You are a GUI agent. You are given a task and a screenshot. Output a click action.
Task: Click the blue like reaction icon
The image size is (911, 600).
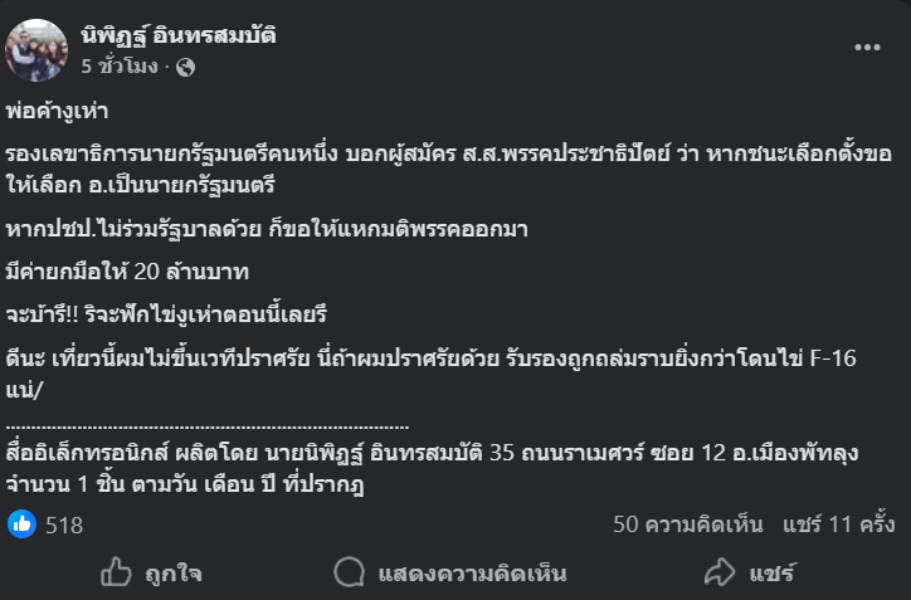pyautogui.click(x=22, y=523)
